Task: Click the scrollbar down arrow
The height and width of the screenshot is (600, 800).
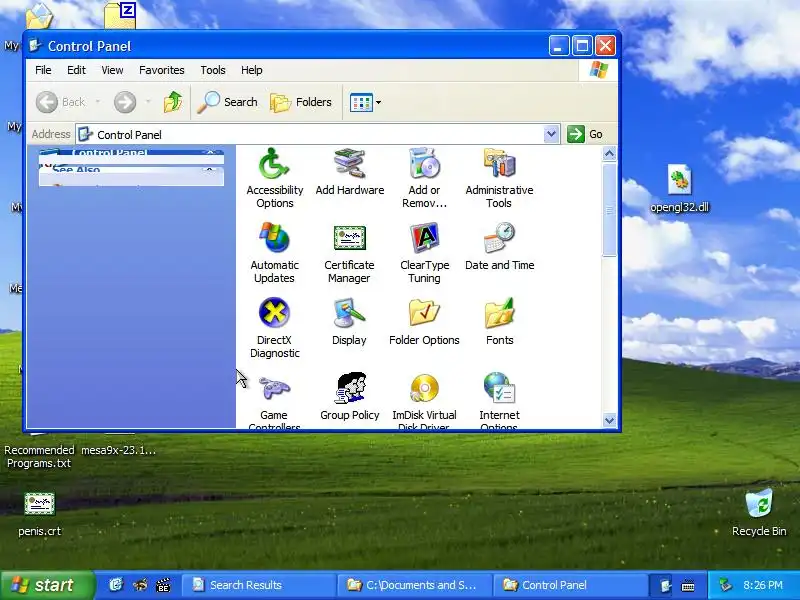Action: pos(609,420)
